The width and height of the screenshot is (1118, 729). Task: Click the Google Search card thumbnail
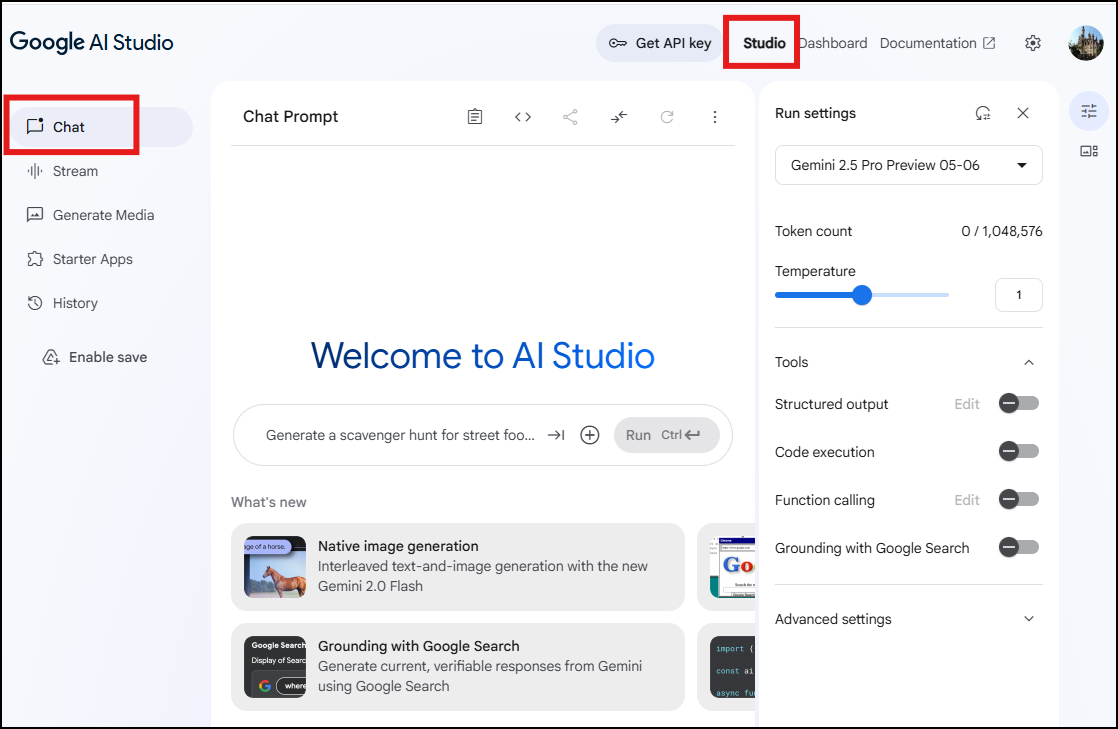(275, 667)
